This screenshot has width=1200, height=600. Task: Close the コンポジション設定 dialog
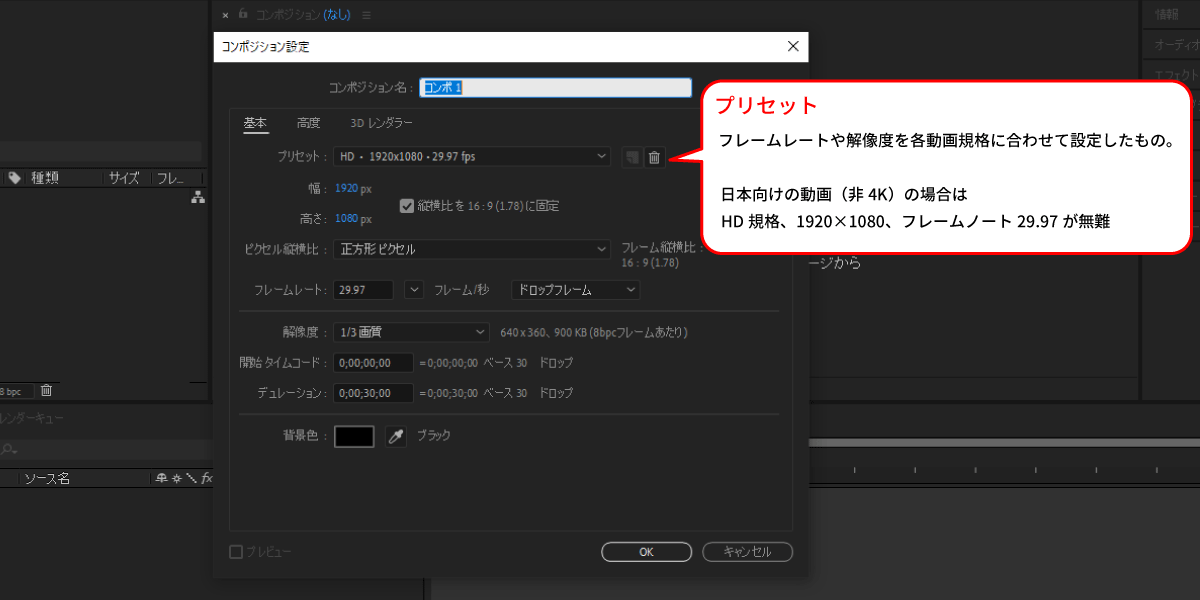pos(793,46)
